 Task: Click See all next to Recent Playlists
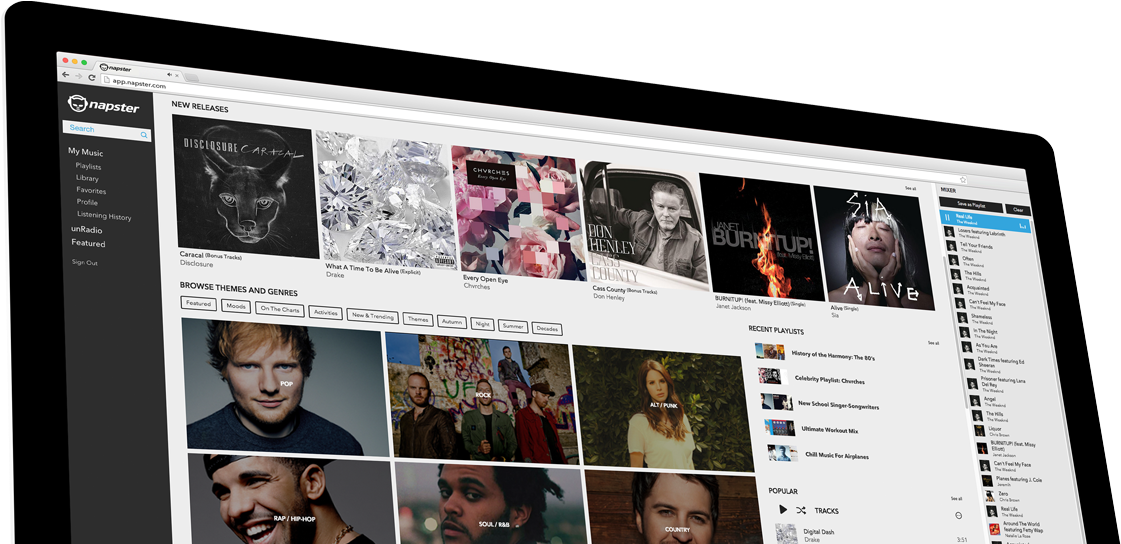[932, 343]
